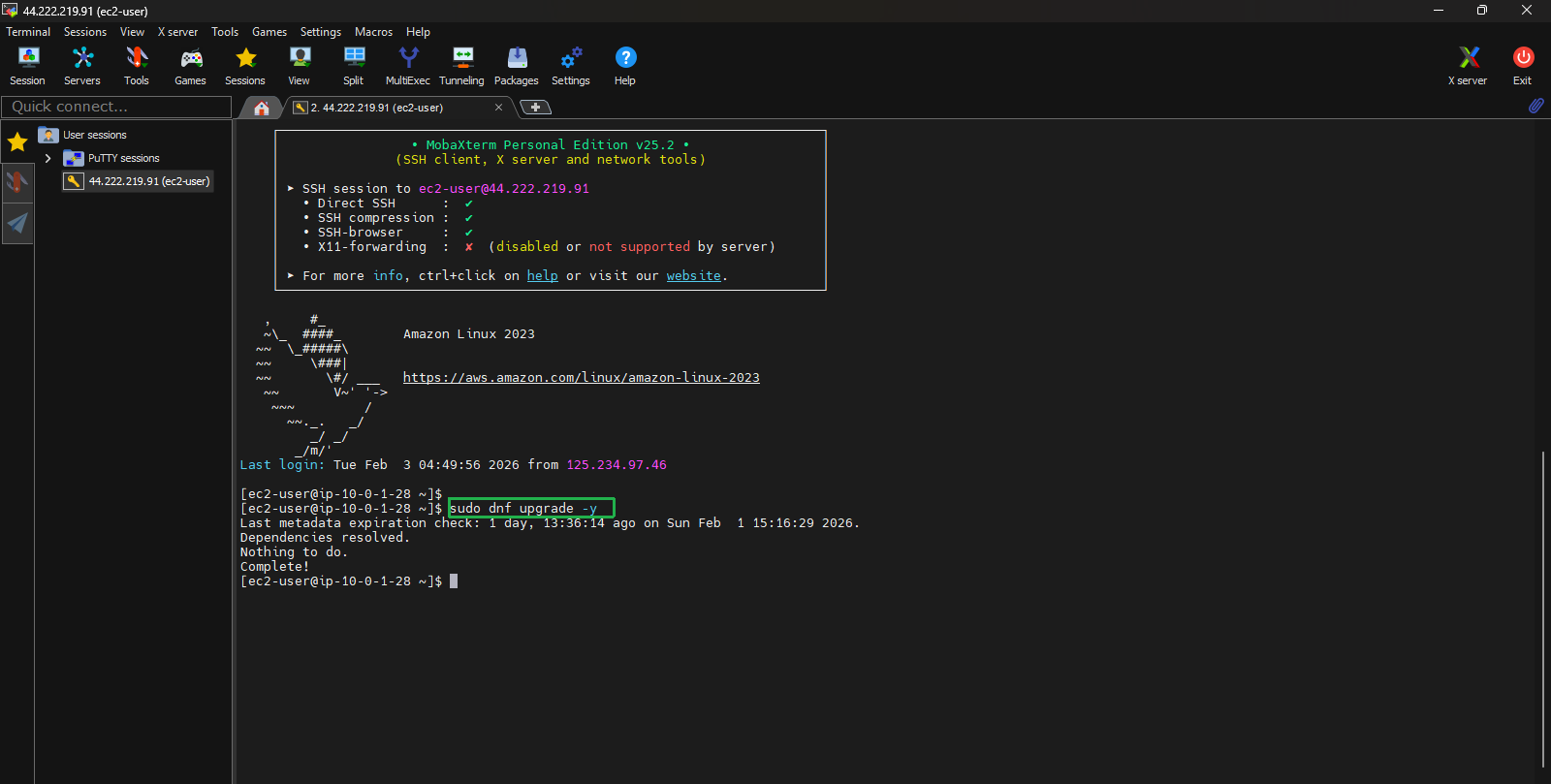Open the Packages toolbar icon
Image resolution: width=1551 pixels, height=784 pixels.
click(x=517, y=66)
